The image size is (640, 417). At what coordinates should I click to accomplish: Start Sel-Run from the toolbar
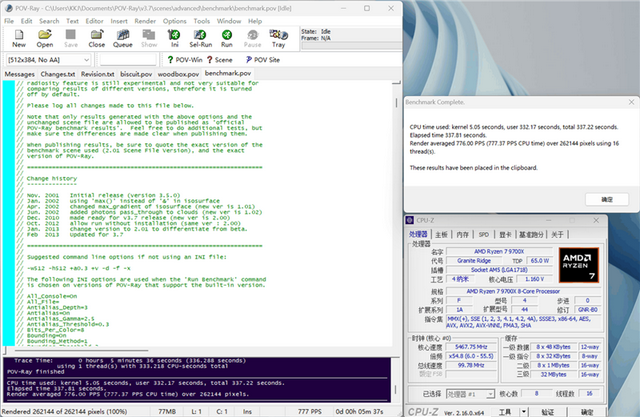tap(200, 39)
